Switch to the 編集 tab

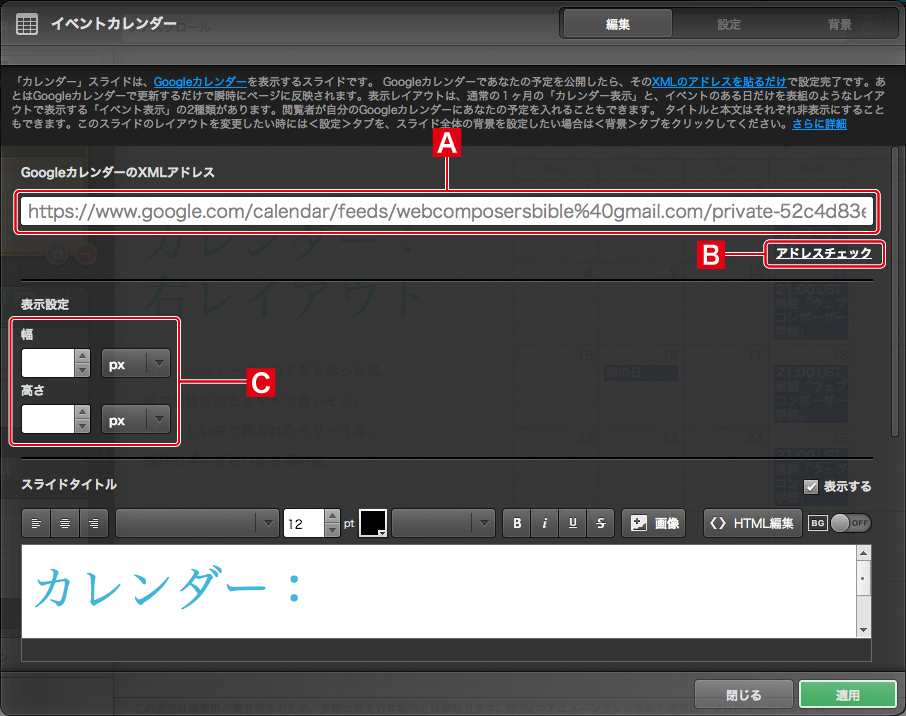pyautogui.click(x=617, y=24)
